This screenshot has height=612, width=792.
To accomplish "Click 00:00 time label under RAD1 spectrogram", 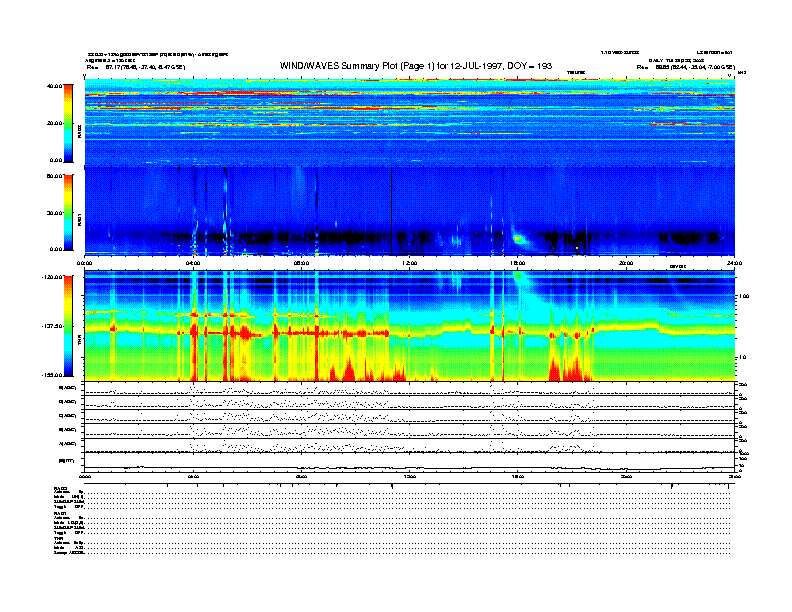I will [84, 263].
